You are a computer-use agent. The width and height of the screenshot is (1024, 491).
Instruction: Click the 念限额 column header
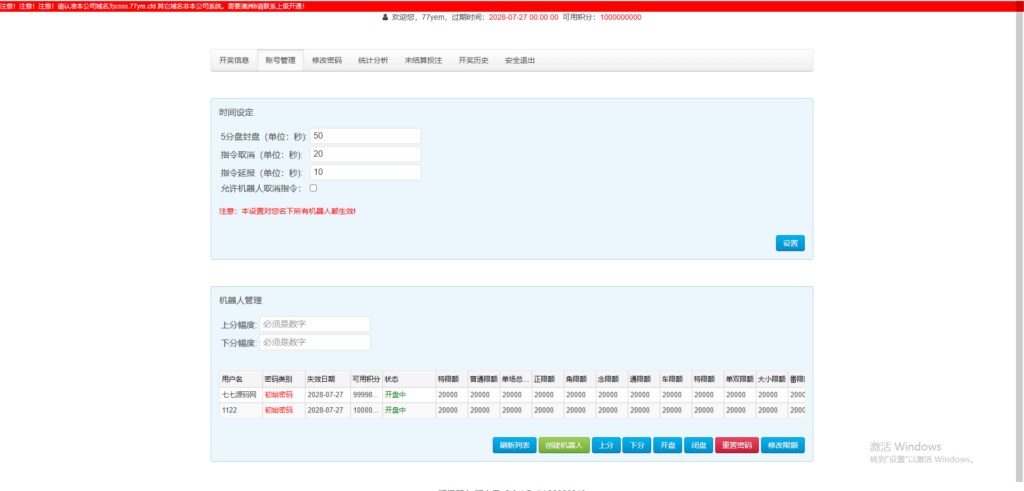click(611, 379)
